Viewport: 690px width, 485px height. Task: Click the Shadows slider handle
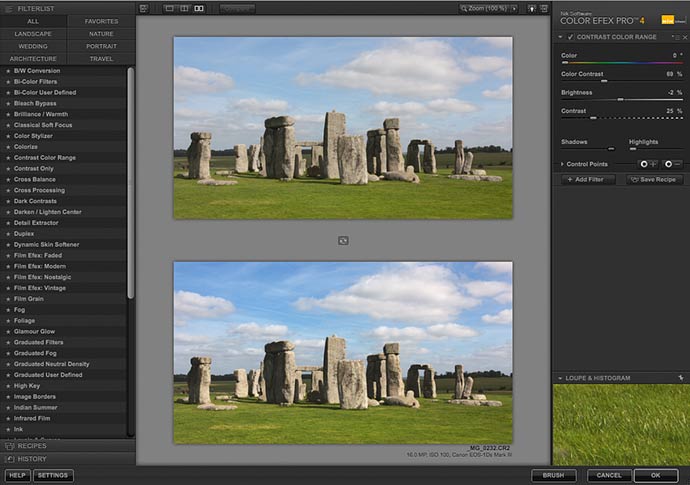click(611, 149)
